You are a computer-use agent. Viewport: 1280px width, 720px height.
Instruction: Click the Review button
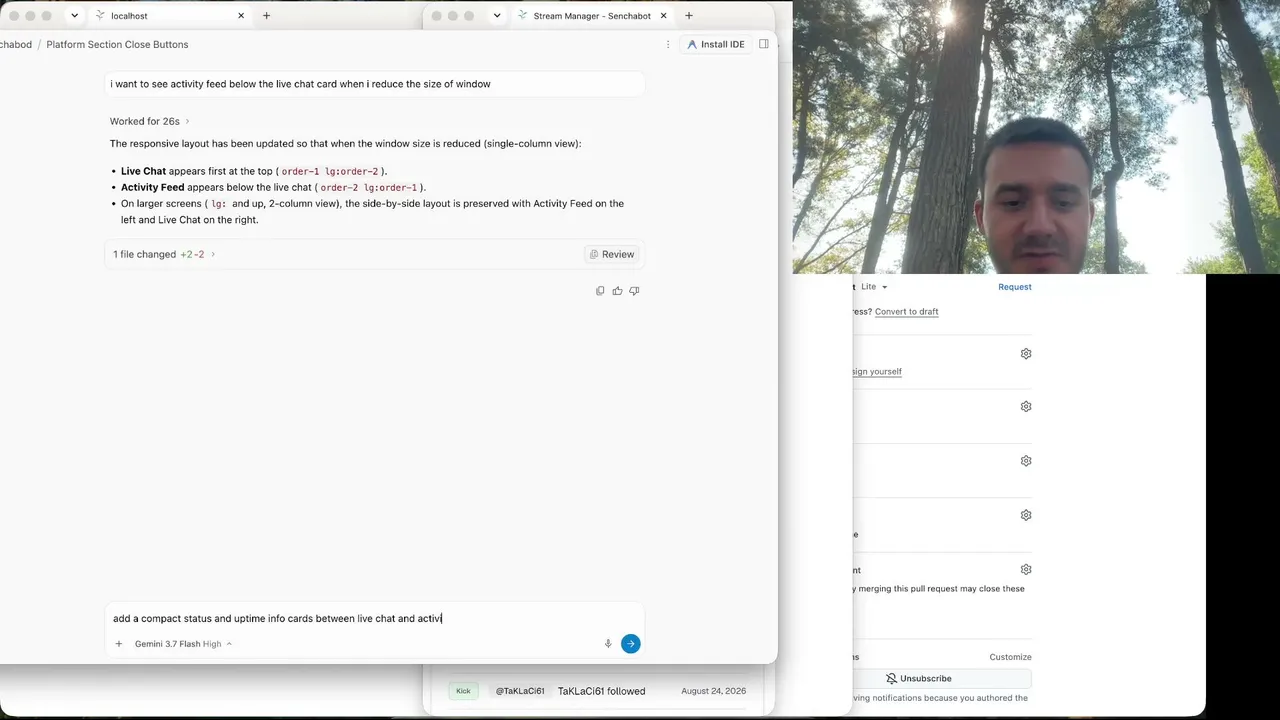pyautogui.click(x=612, y=254)
